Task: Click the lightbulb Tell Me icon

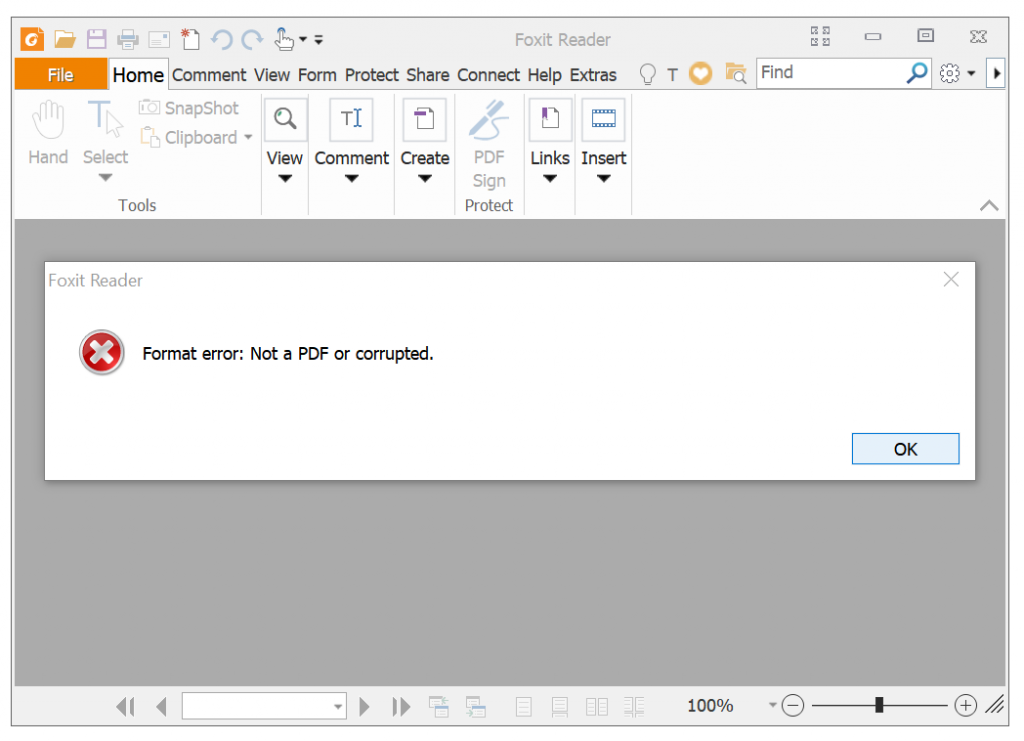Action: (647, 74)
